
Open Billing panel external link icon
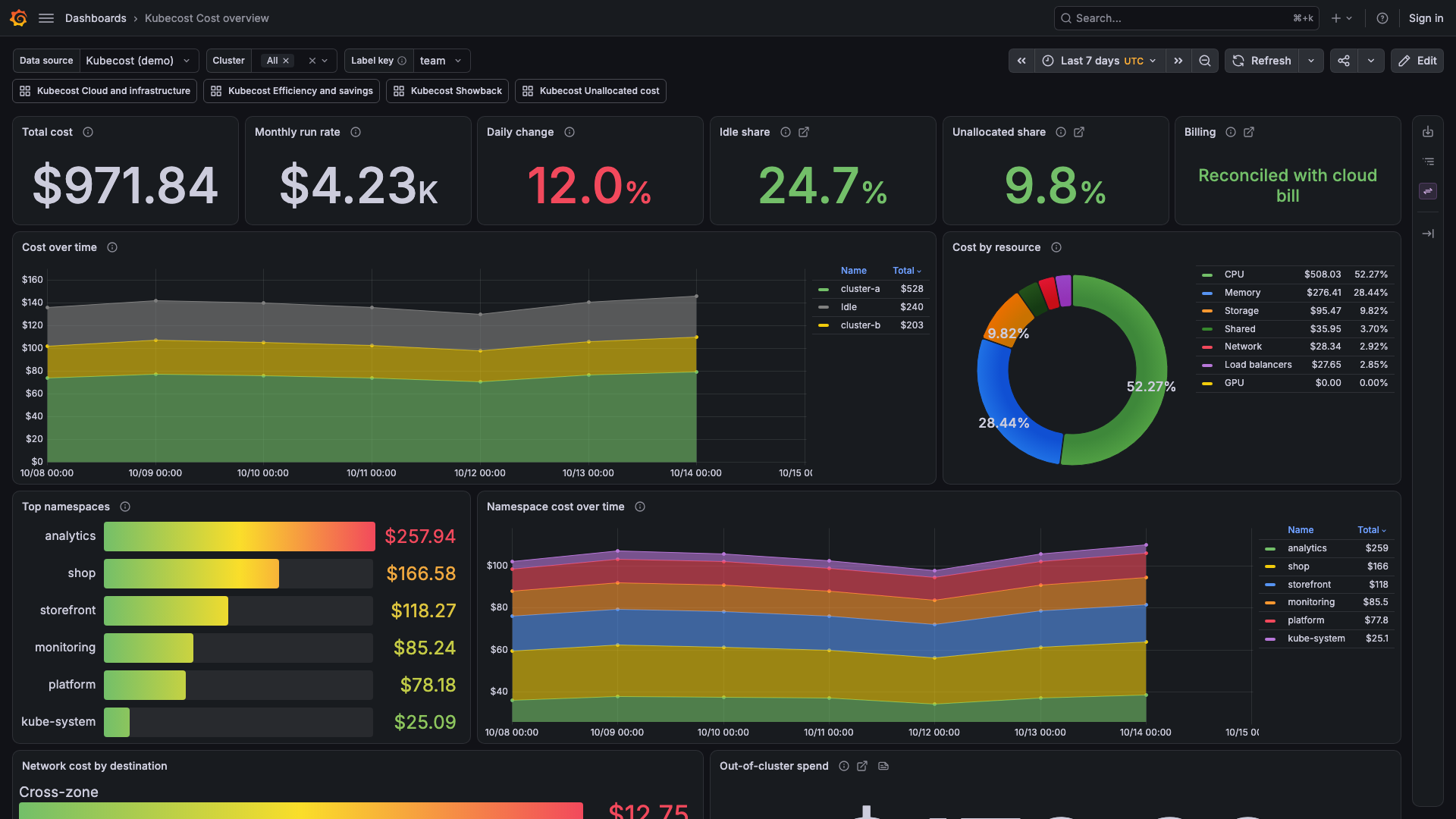coord(1249,132)
